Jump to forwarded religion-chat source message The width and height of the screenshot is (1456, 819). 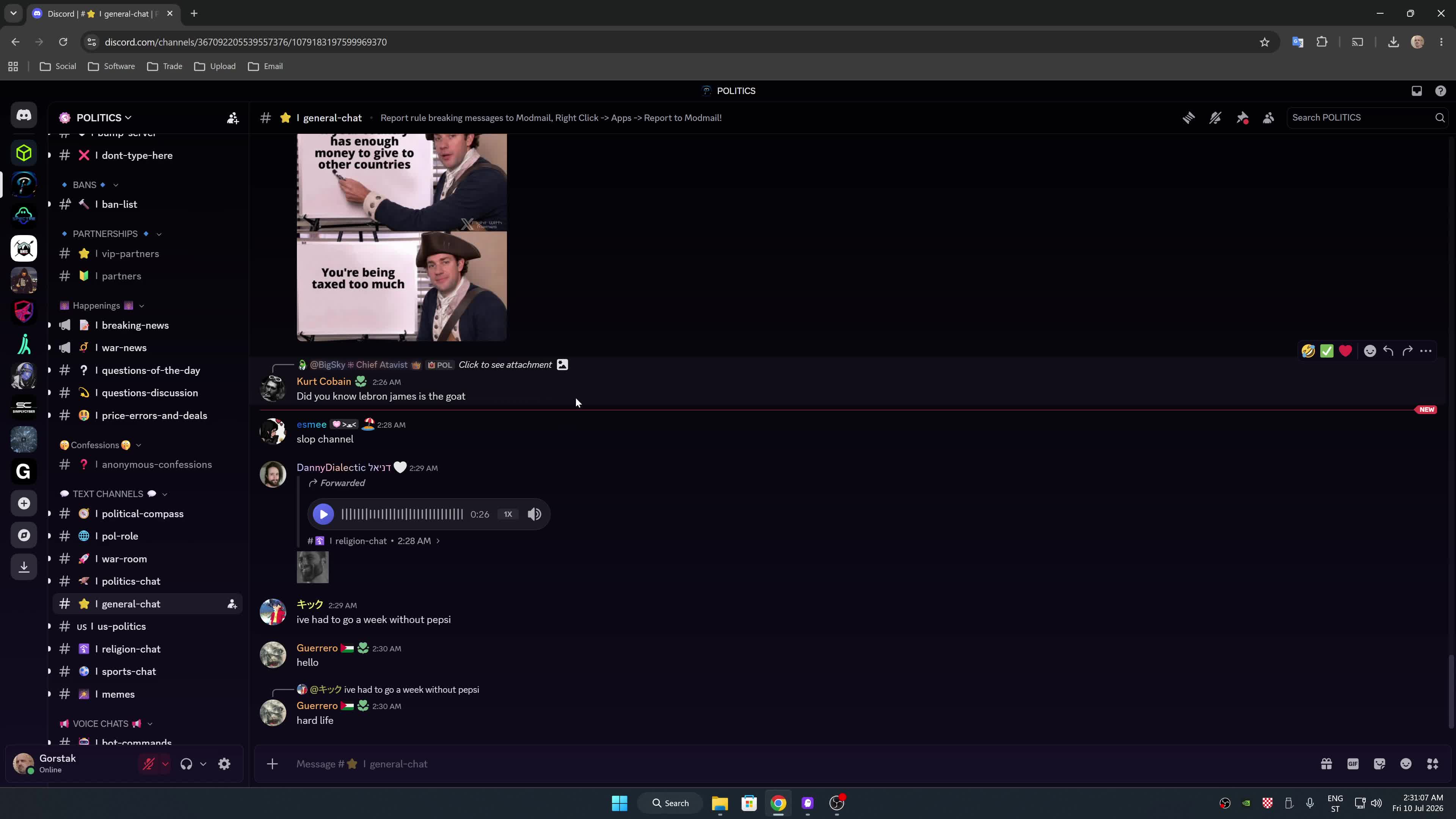(373, 541)
